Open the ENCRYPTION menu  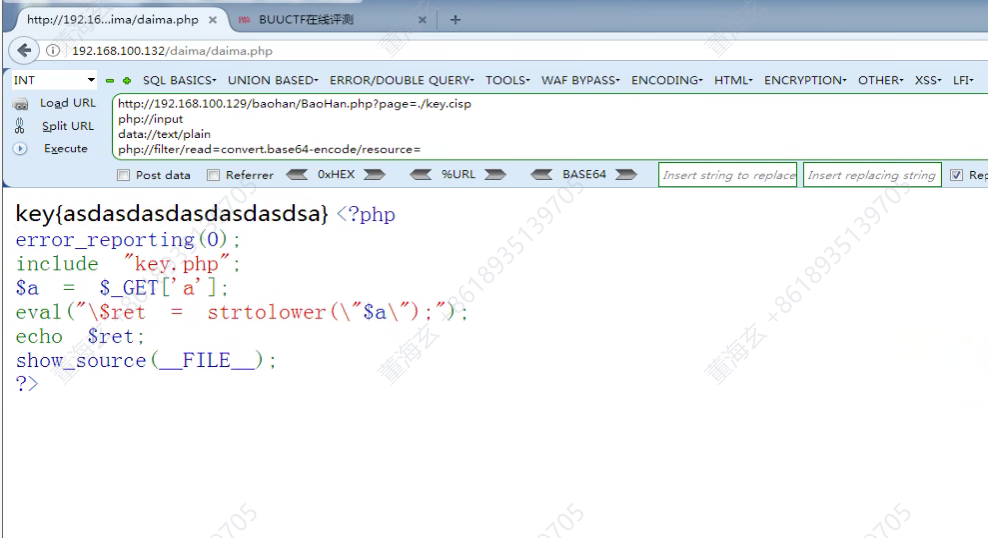click(805, 80)
